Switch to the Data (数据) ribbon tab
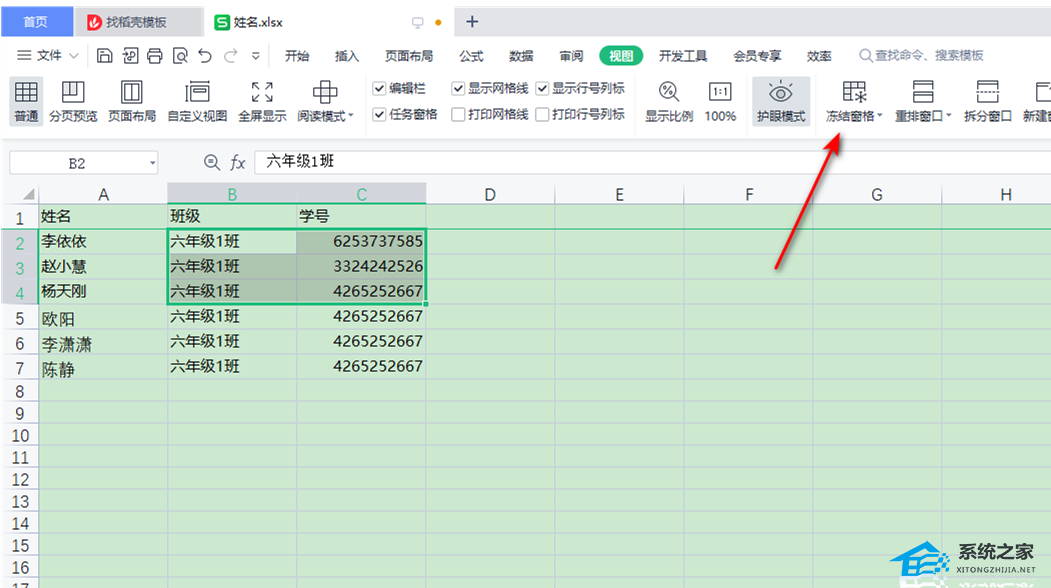 click(521, 56)
